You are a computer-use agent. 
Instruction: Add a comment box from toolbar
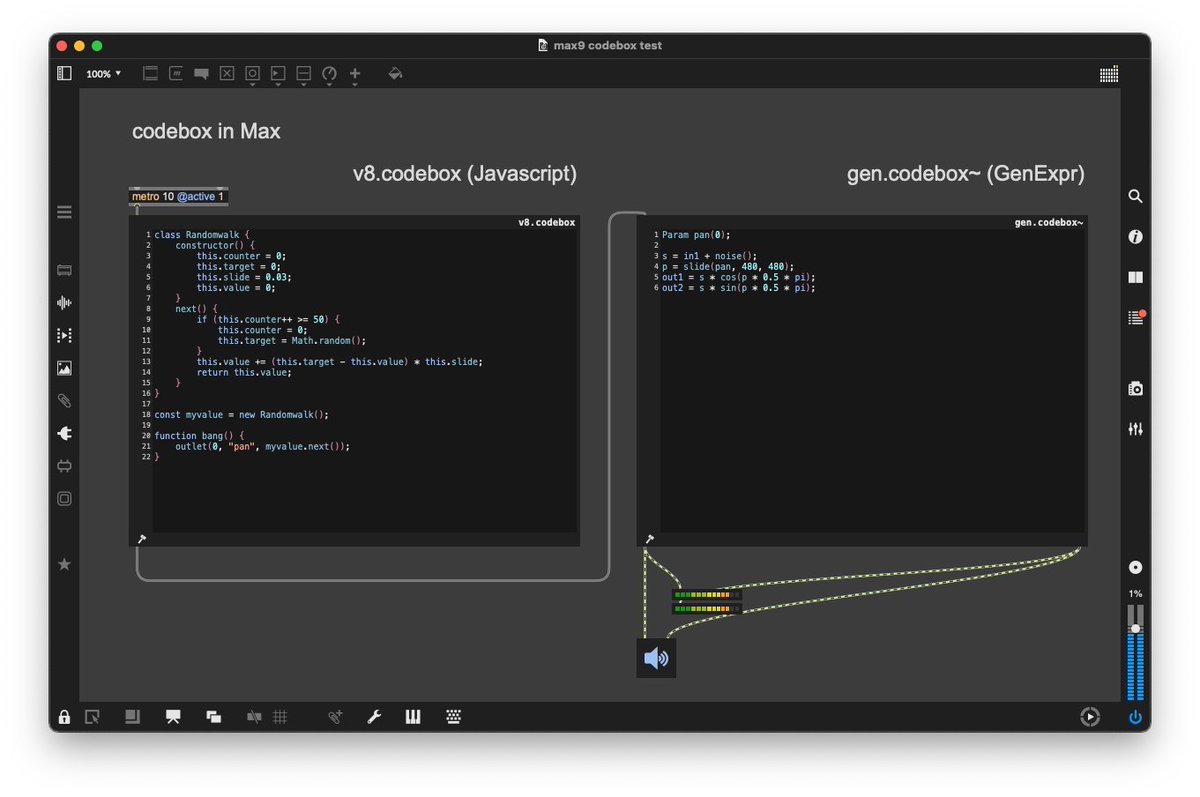coord(202,74)
